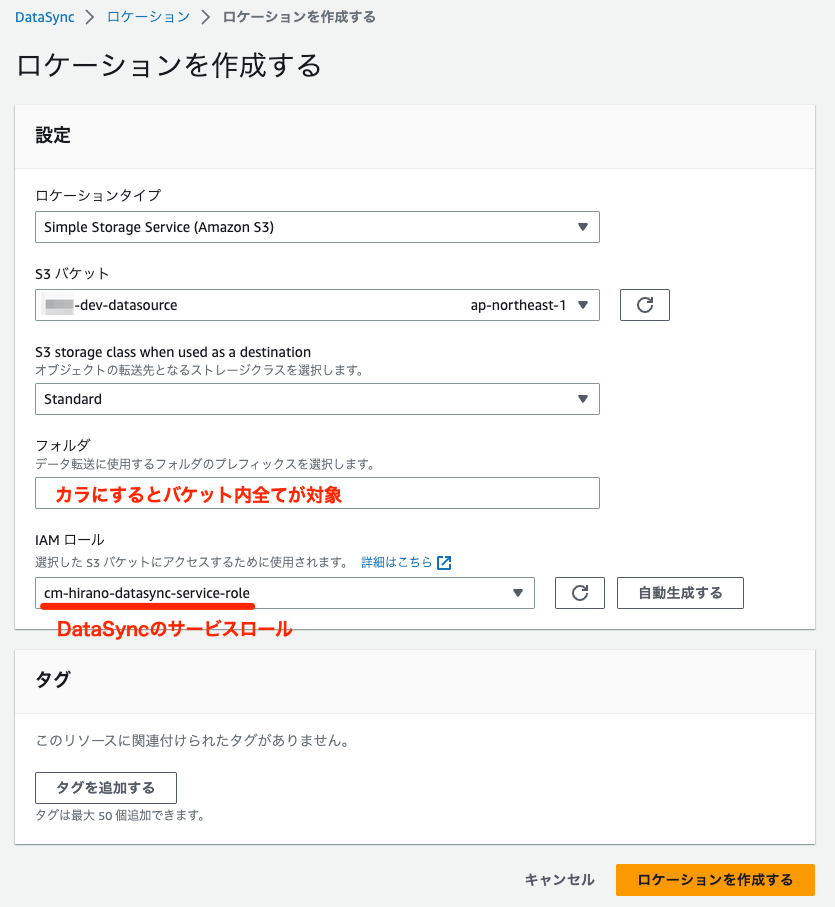Open the ロケーションタイプ dropdown
Screen dimensions: 835x907
(x=317, y=227)
